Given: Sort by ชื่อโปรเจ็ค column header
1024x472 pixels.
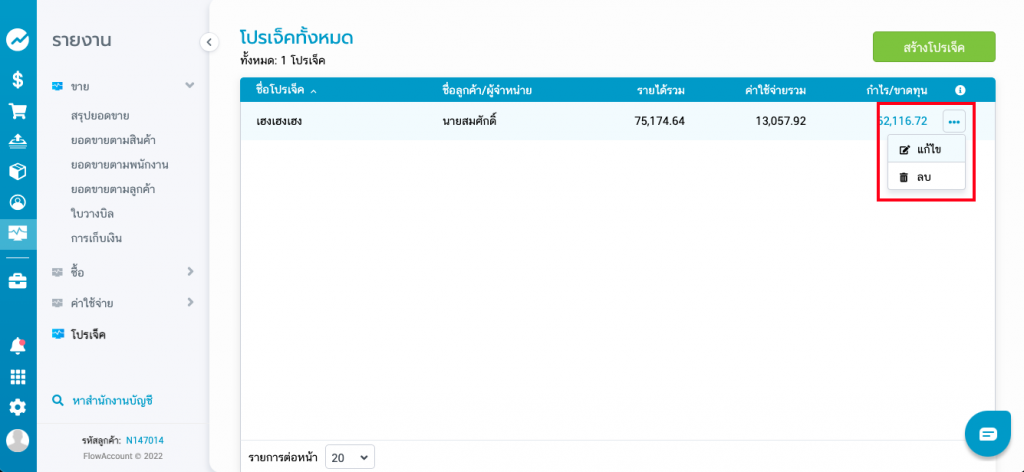Looking at the screenshot, I should click(287, 90).
